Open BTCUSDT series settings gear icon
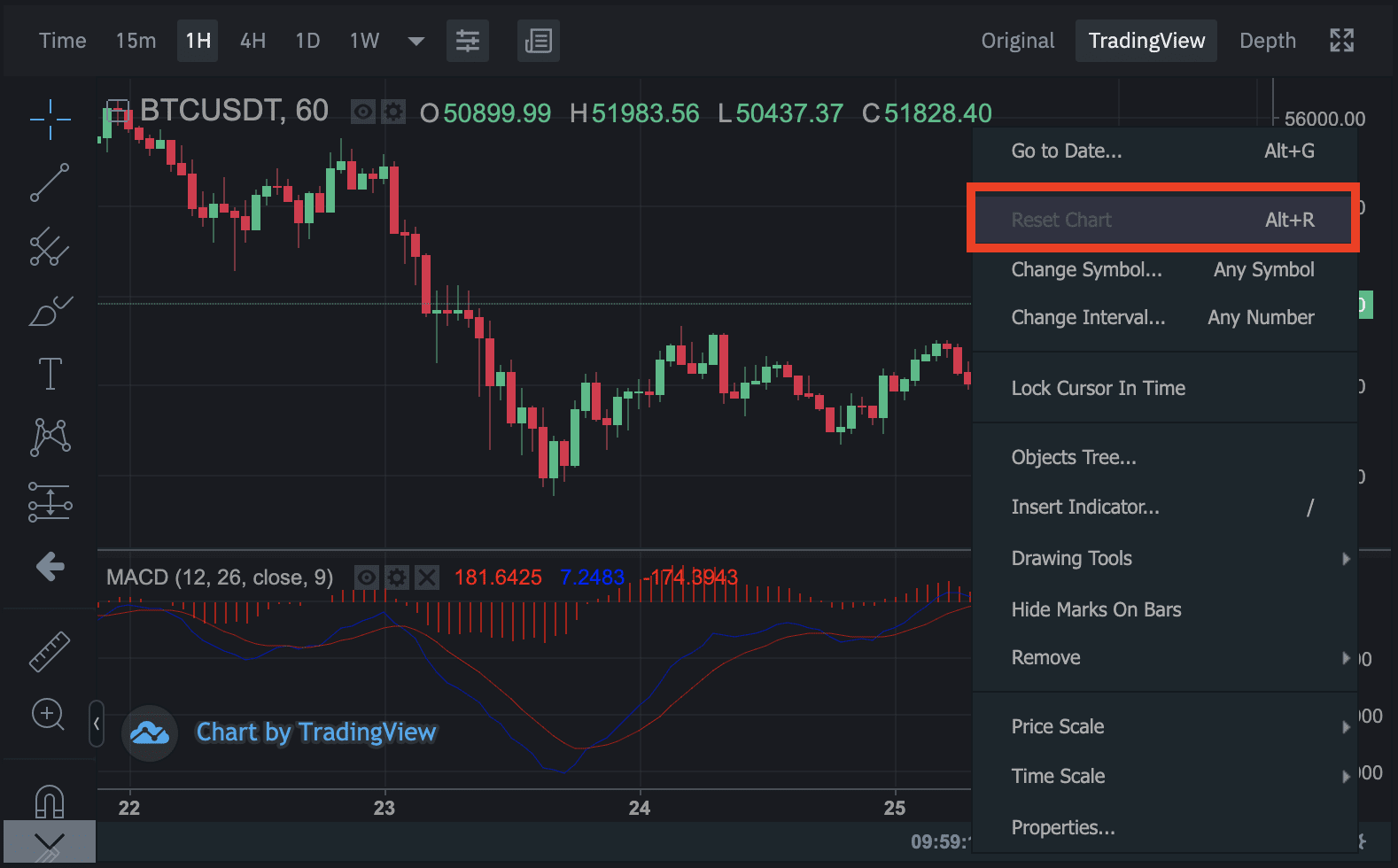Viewport: 1398px width, 868px height. 393,112
